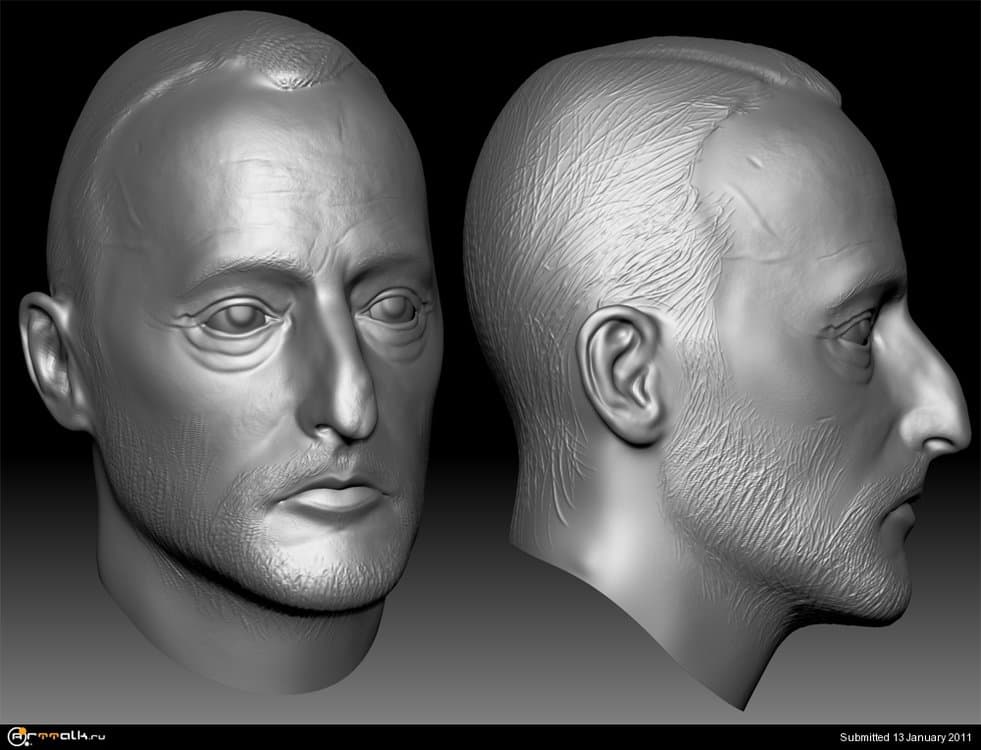Click the lips of the left head

coord(335,495)
